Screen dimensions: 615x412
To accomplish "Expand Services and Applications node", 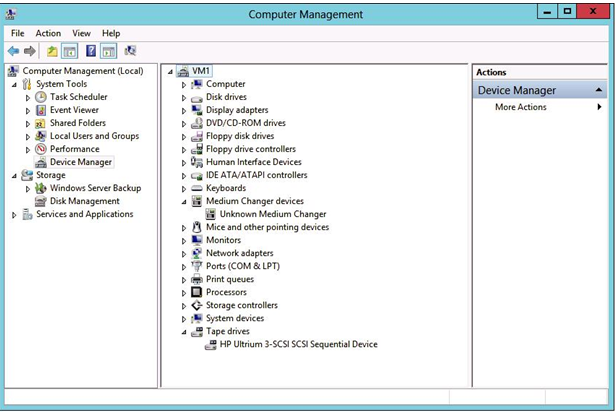I will 14,215.
